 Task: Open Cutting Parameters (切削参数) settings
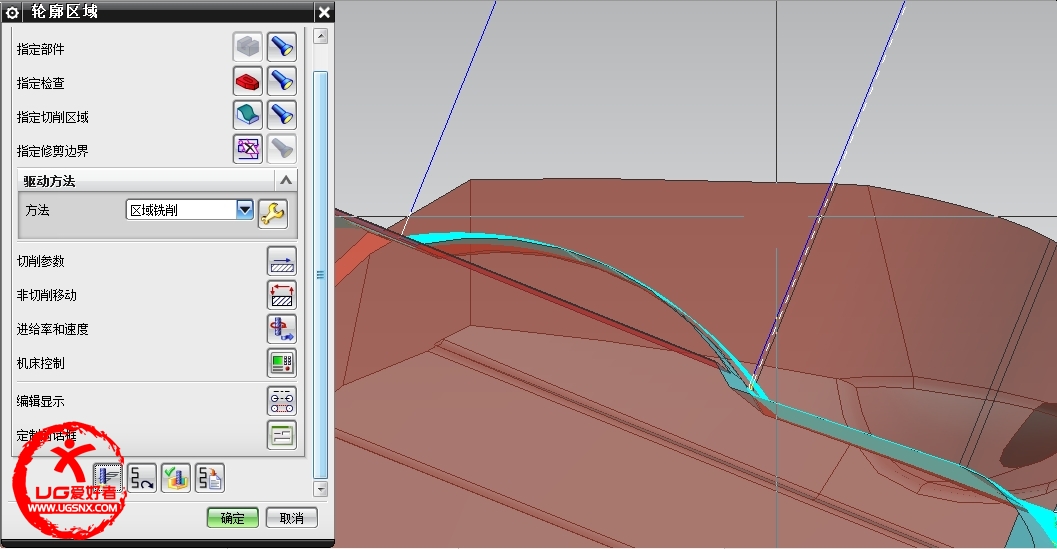pos(282,261)
